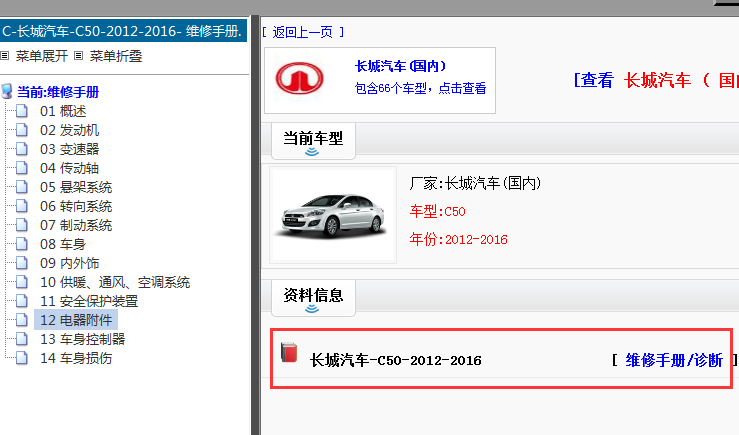Click the 车型:C50 text
The height and width of the screenshot is (435, 739).
click(x=437, y=211)
